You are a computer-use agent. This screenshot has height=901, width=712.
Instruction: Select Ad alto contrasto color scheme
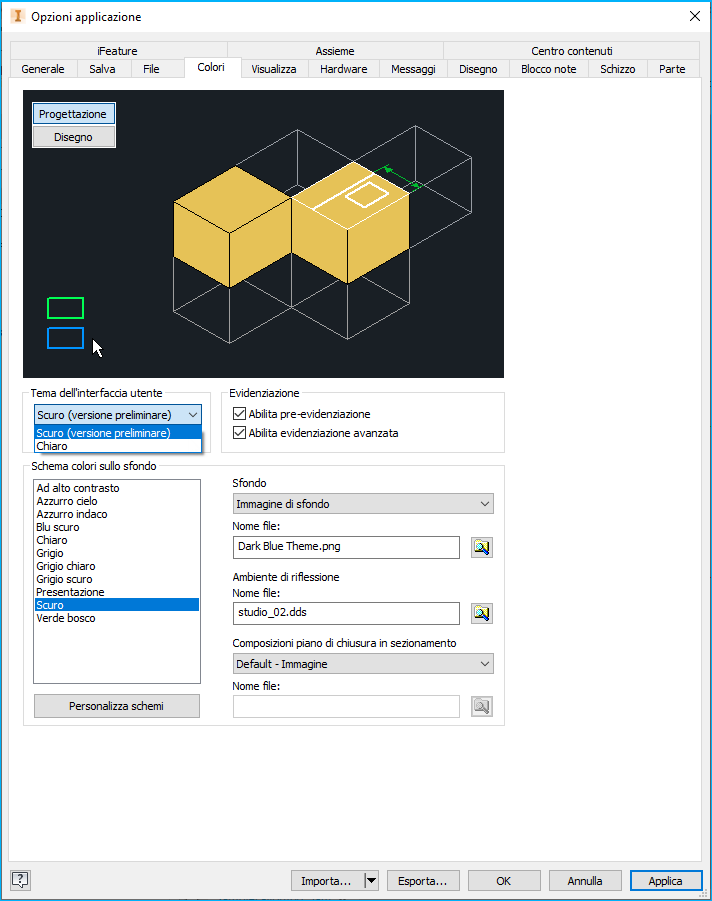pos(117,488)
